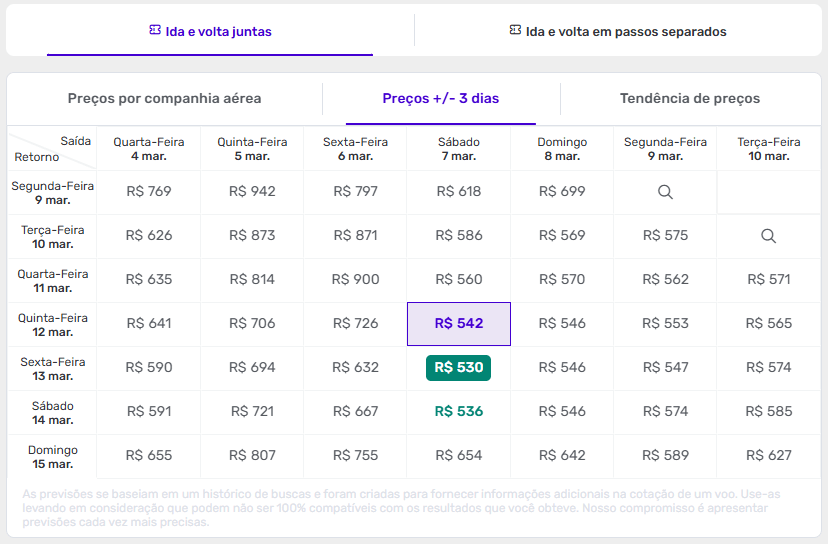Select the Preços +/- 3 dias tab
The width and height of the screenshot is (828, 544).
[441, 98]
